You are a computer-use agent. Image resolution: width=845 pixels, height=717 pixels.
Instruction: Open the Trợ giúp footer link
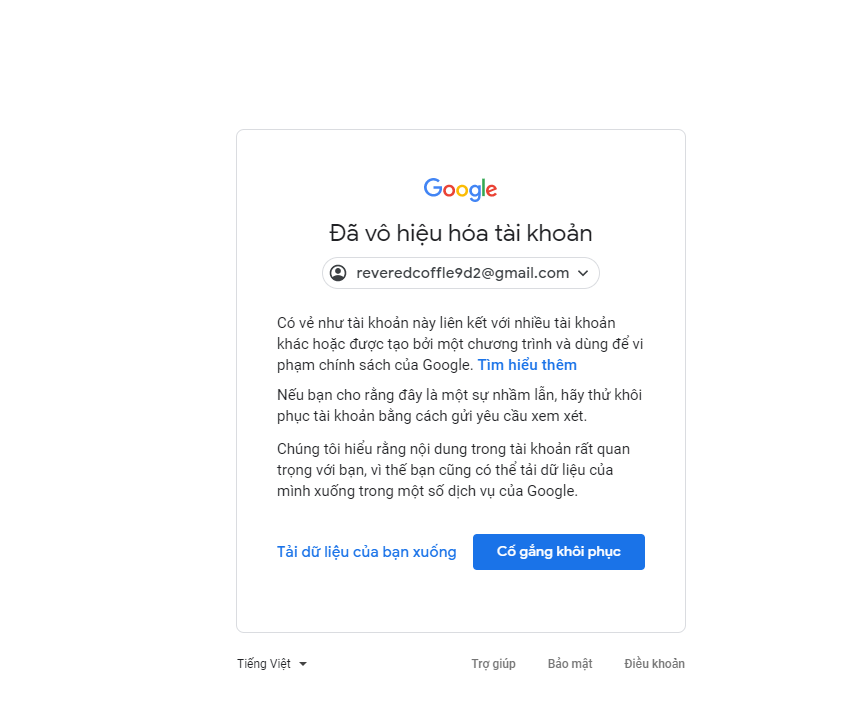(x=493, y=664)
